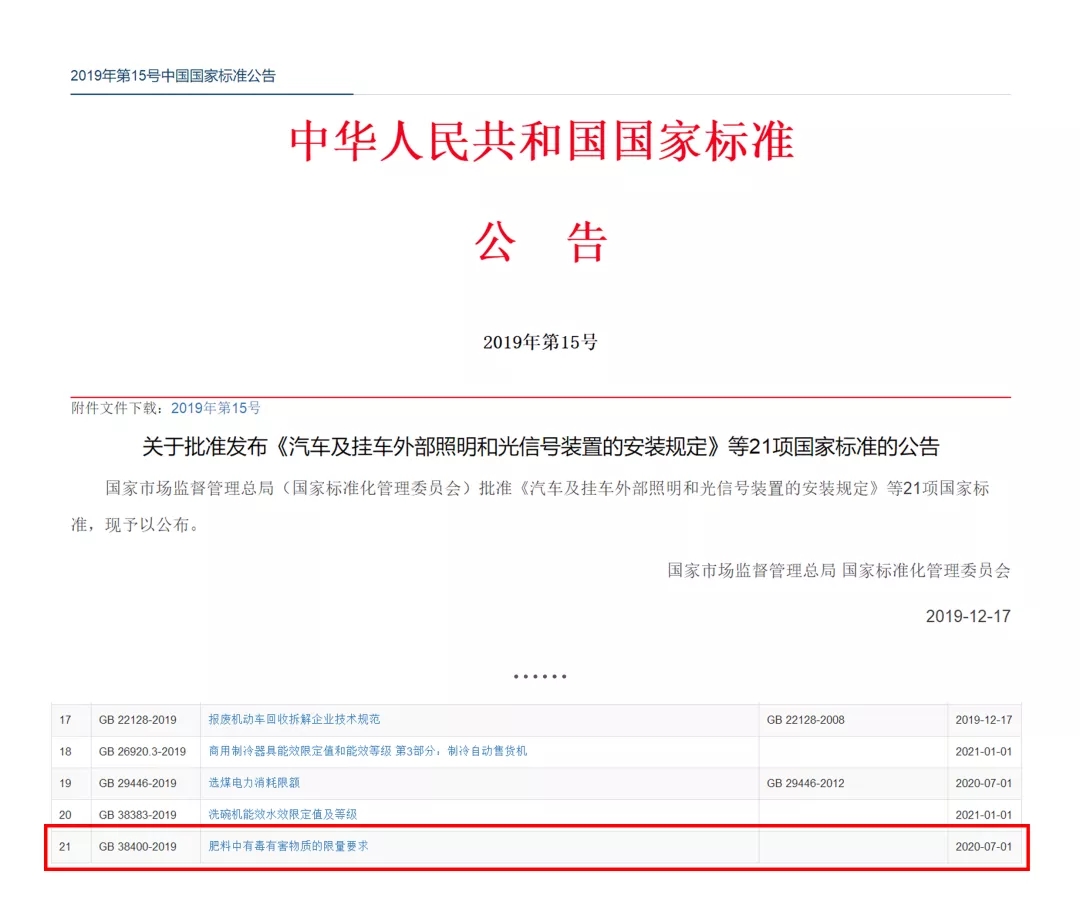Select the GB 38400-2019 standard number cell
The width and height of the screenshot is (1080, 898).
[137, 847]
